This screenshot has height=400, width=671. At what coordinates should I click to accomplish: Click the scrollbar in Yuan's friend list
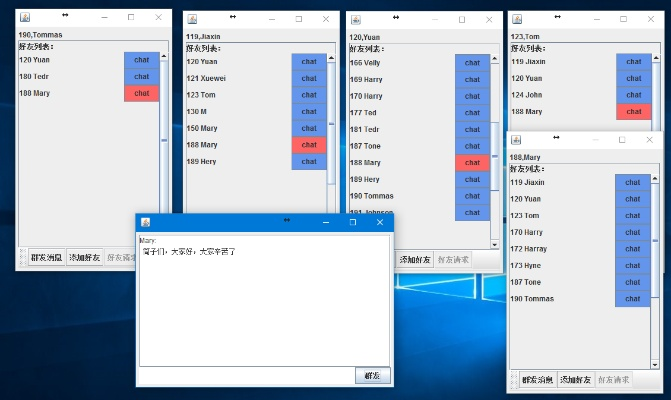click(x=494, y=140)
